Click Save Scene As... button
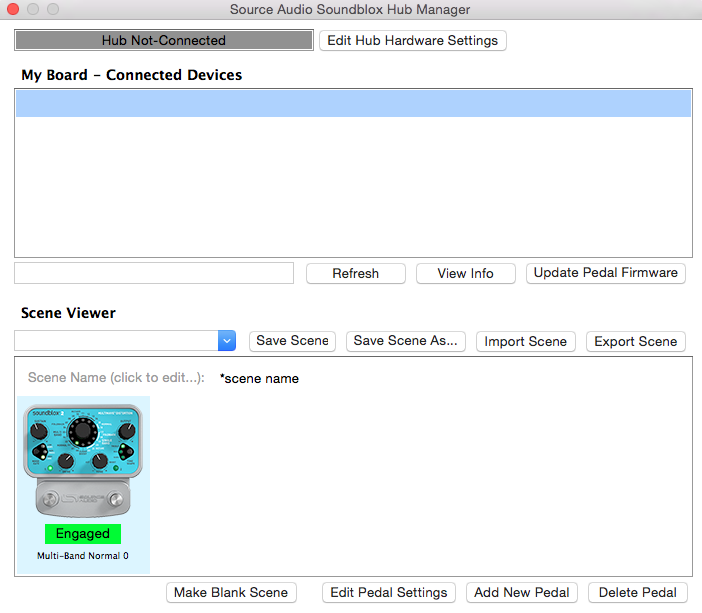 point(406,341)
